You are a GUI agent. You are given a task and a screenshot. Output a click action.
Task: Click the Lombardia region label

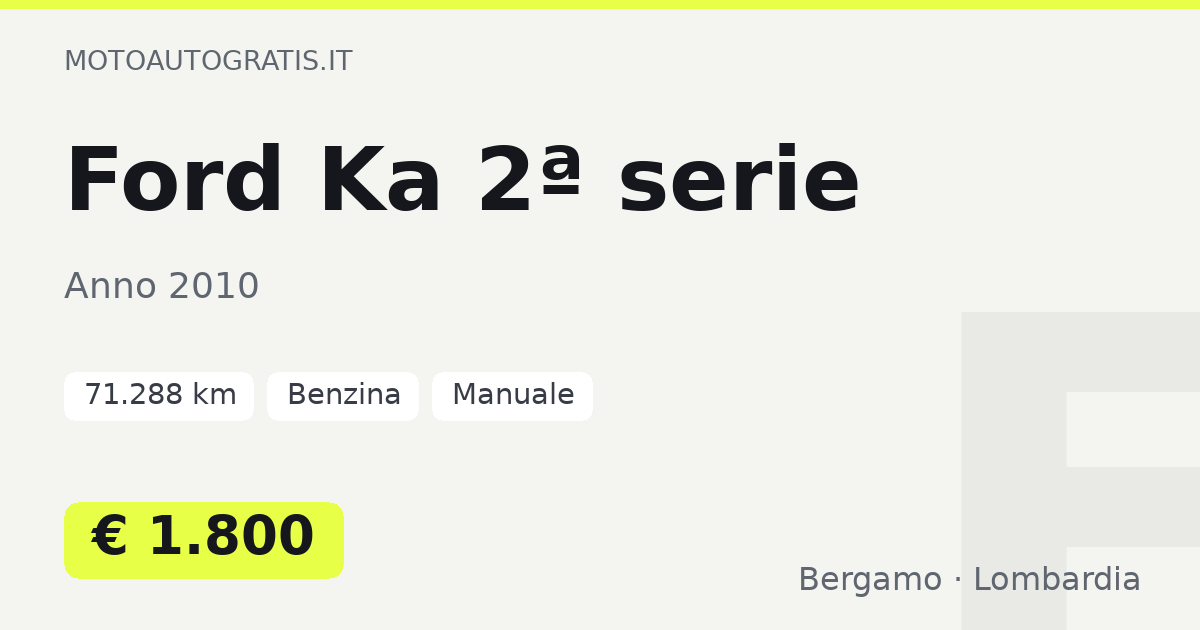[x=1057, y=580]
